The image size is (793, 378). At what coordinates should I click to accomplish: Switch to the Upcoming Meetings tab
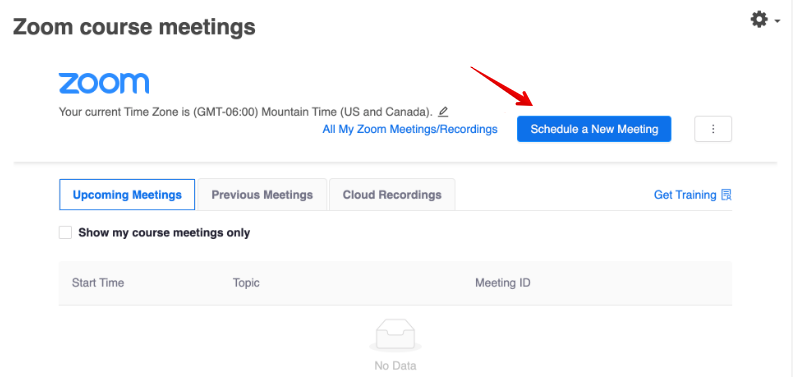point(127,194)
